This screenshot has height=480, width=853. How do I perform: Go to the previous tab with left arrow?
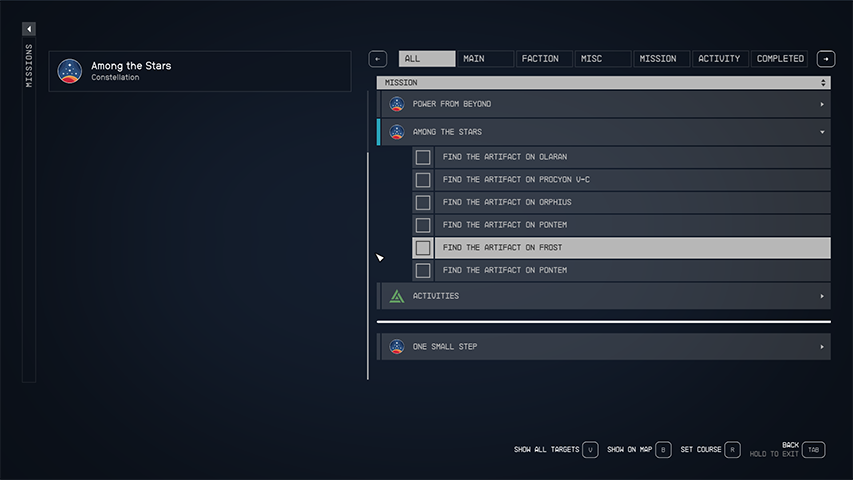click(x=378, y=59)
